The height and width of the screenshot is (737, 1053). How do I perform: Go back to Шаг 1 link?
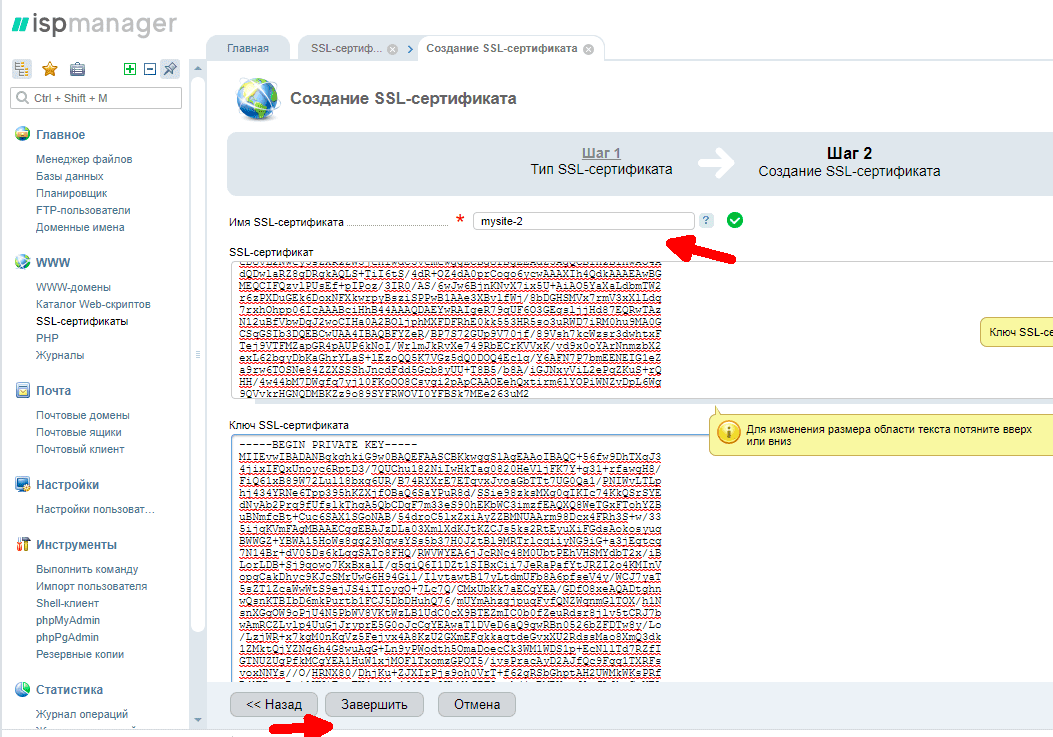pyautogui.click(x=601, y=153)
